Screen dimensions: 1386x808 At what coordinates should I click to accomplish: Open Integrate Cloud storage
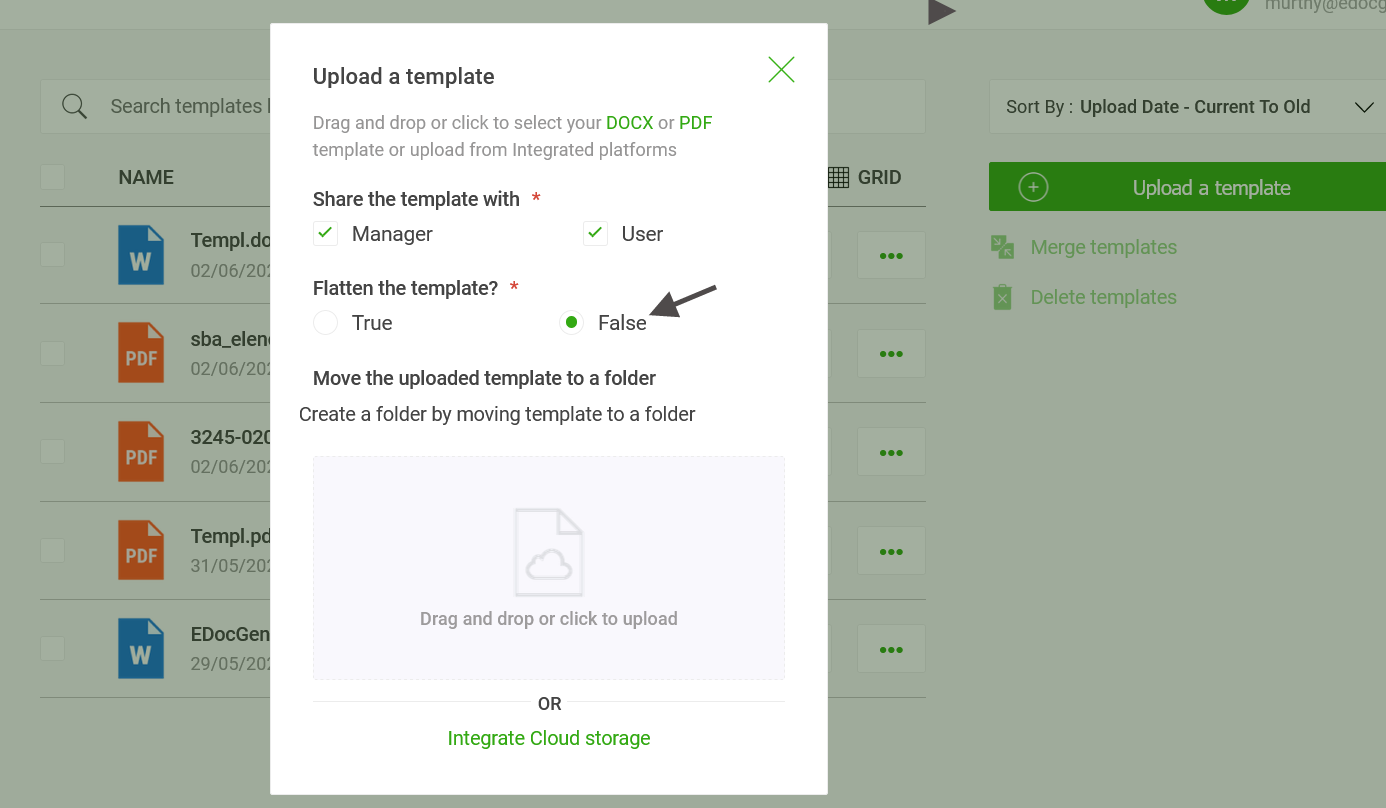[x=549, y=738]
